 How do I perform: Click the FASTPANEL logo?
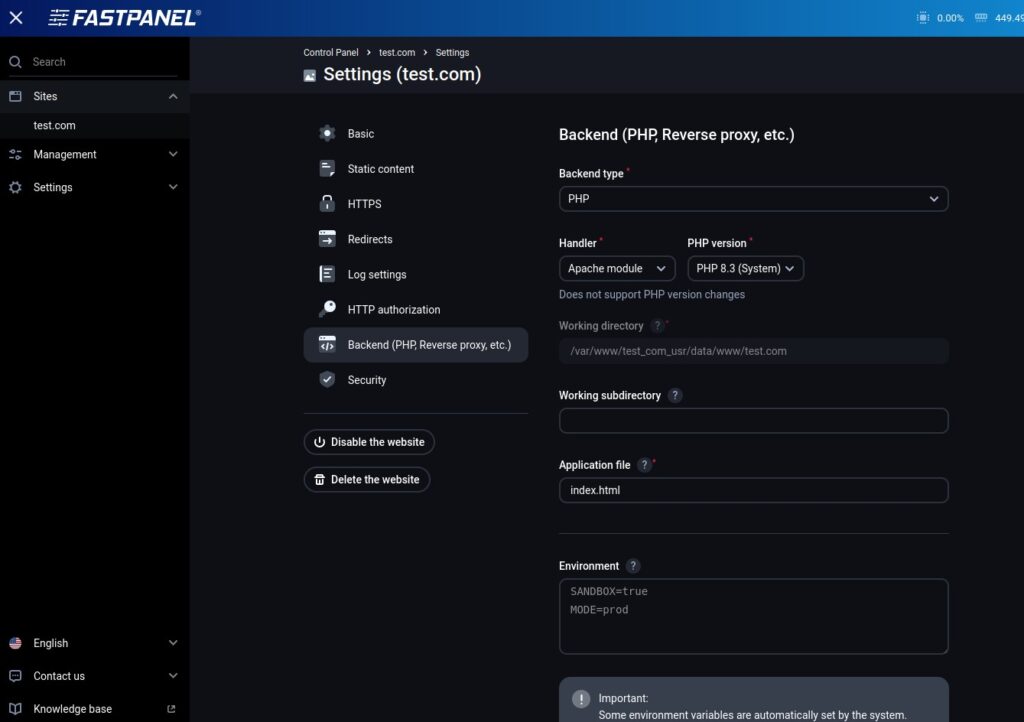point(125,18)
